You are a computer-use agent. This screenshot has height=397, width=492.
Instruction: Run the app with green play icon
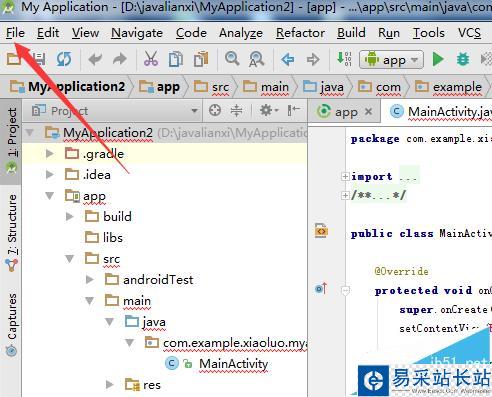click(438, 59)
